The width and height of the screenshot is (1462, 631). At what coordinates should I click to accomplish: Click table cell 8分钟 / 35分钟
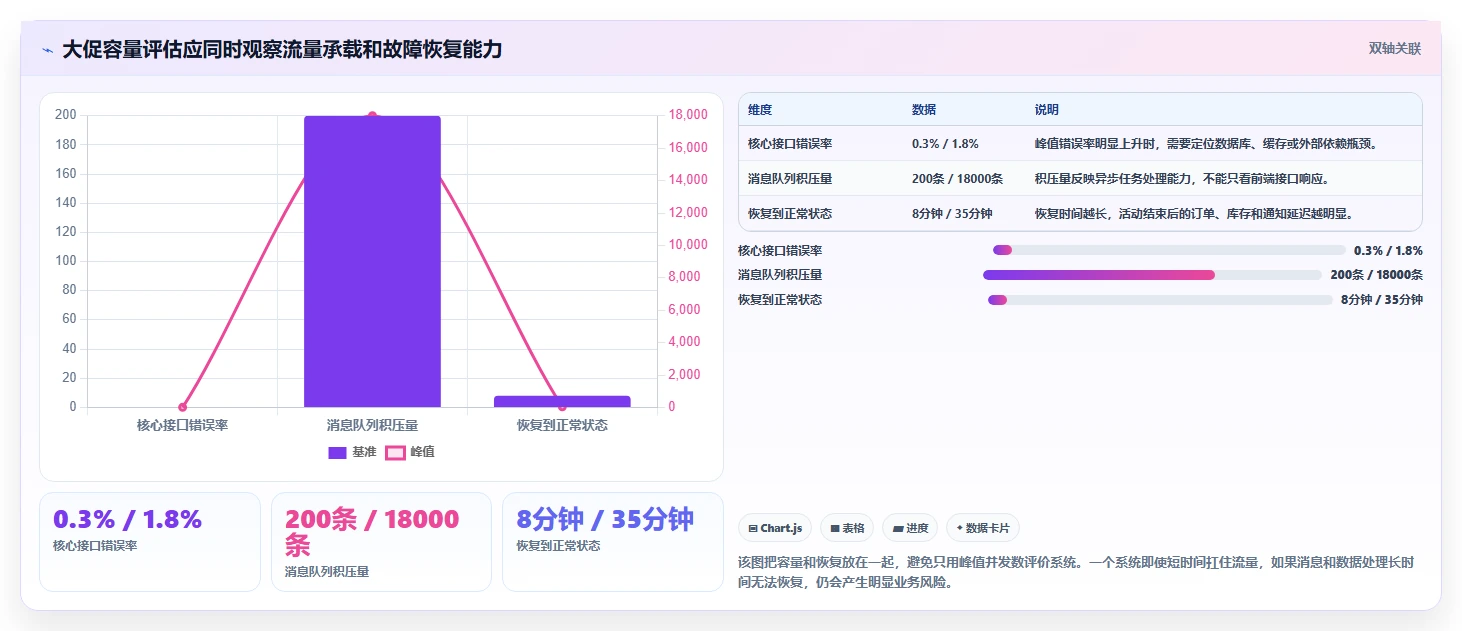click(952, 214)
